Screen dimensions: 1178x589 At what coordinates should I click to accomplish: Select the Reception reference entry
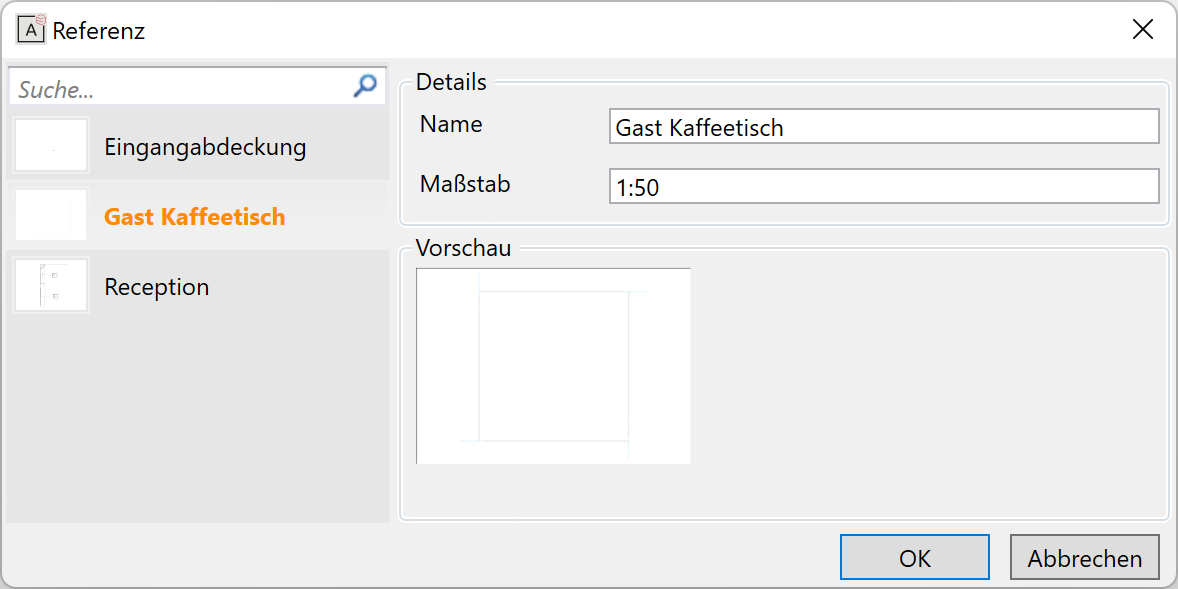(x=156, y=286)
